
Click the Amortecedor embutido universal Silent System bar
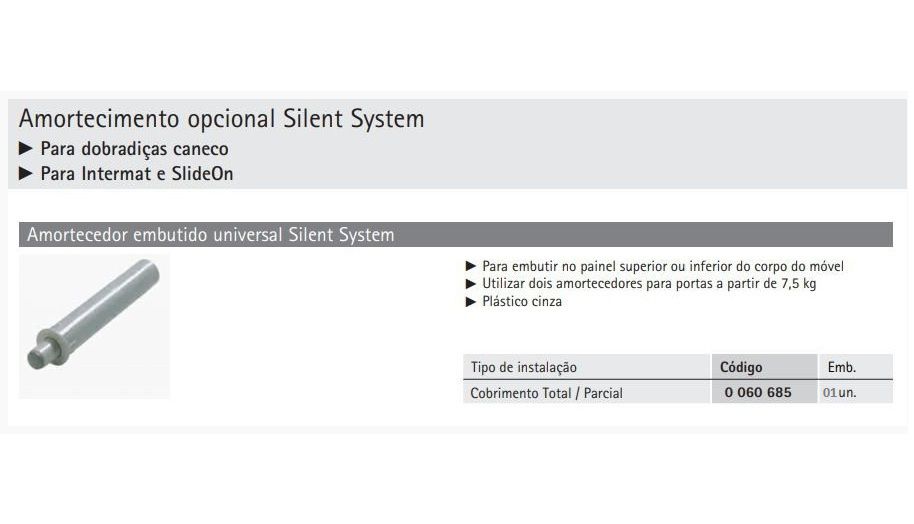pos(456,234)
